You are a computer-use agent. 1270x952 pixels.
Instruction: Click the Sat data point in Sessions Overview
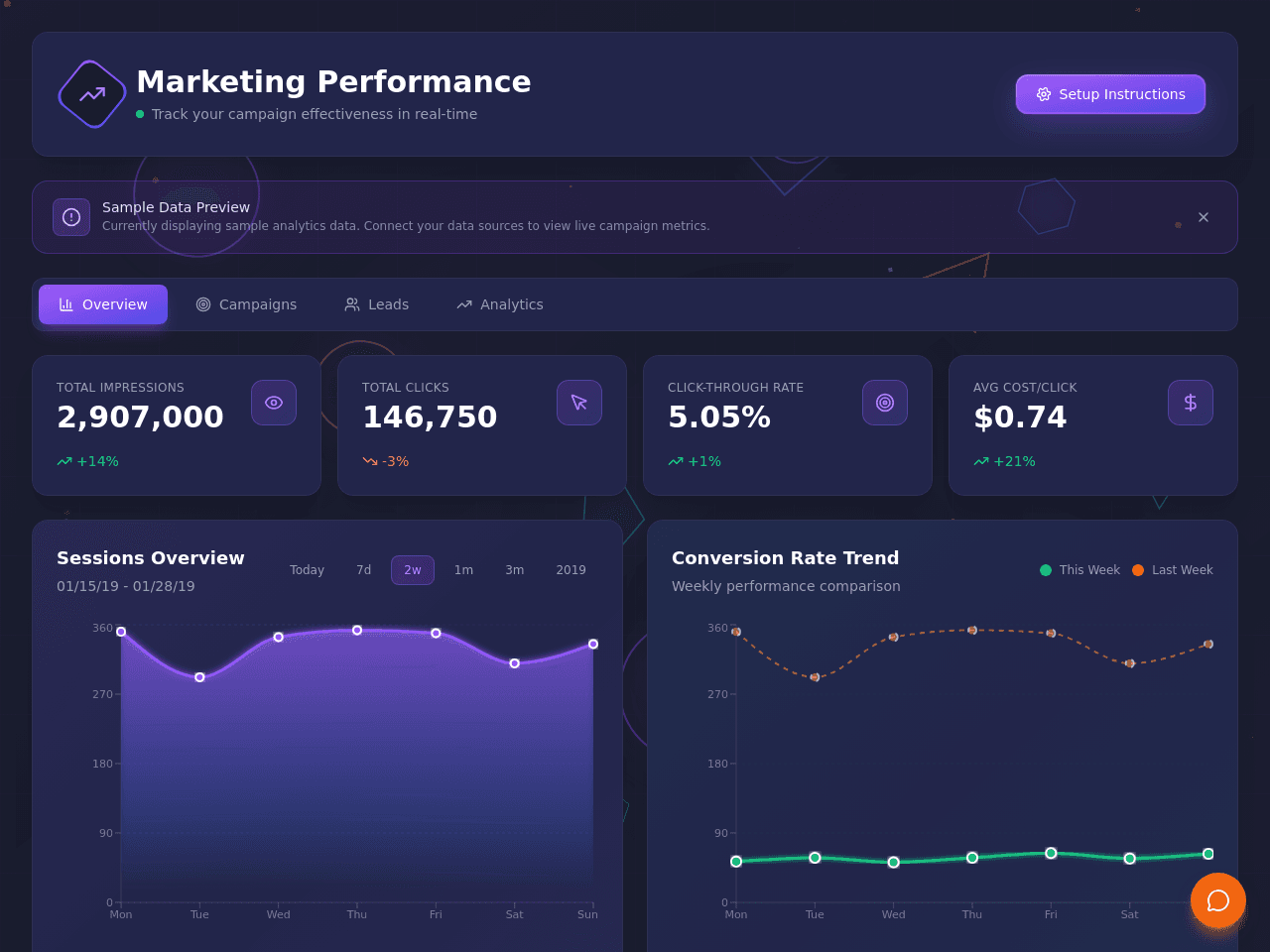[514, 663]
